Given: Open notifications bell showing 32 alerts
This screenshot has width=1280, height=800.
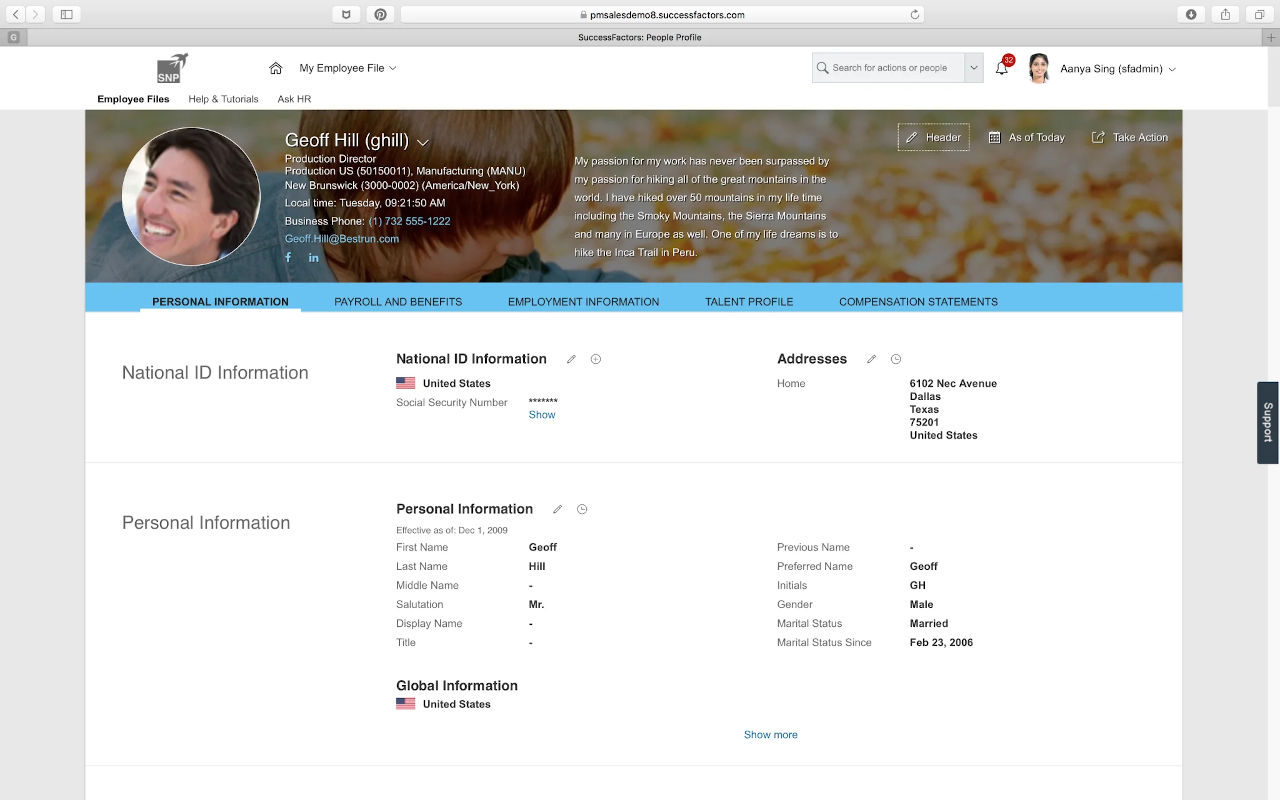Looking at the screenshot, I should [1002, 67].
